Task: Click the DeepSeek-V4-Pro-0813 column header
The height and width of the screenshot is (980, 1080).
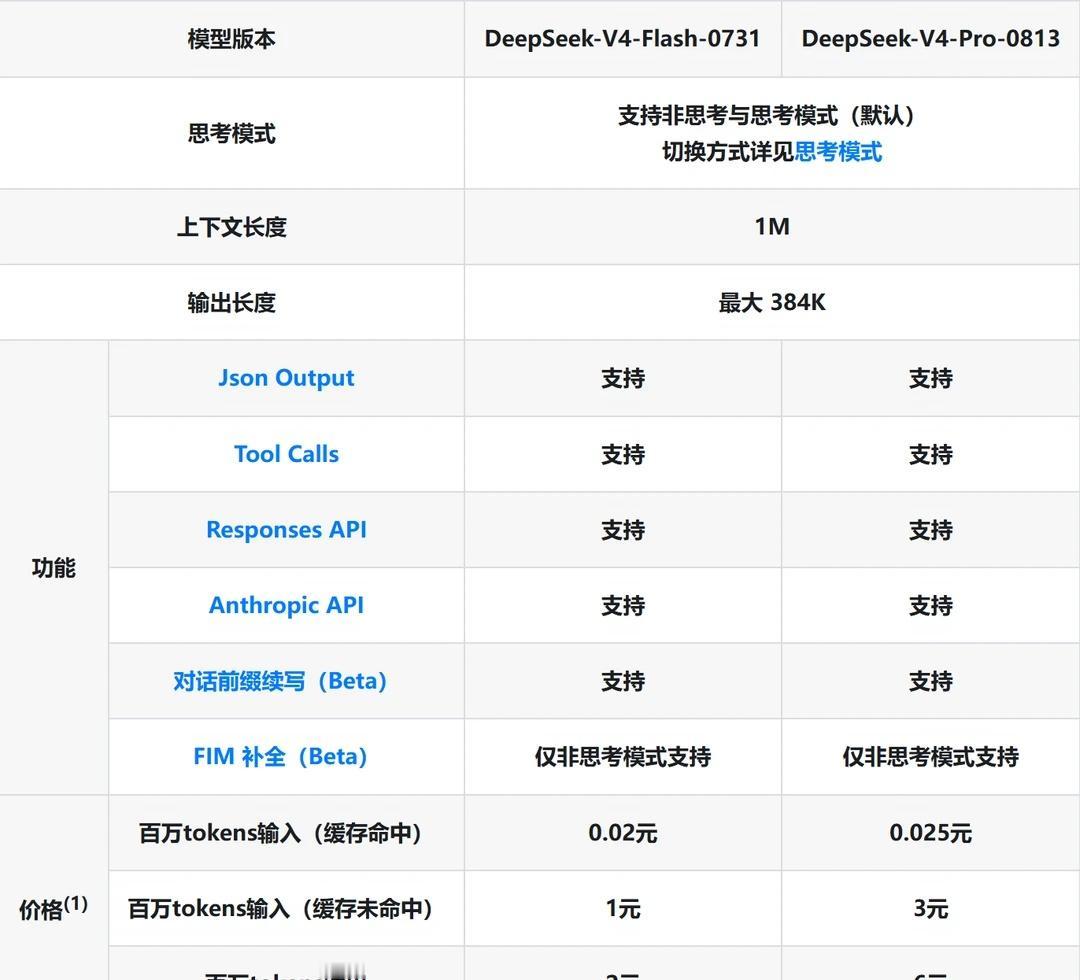Action: 931,39
